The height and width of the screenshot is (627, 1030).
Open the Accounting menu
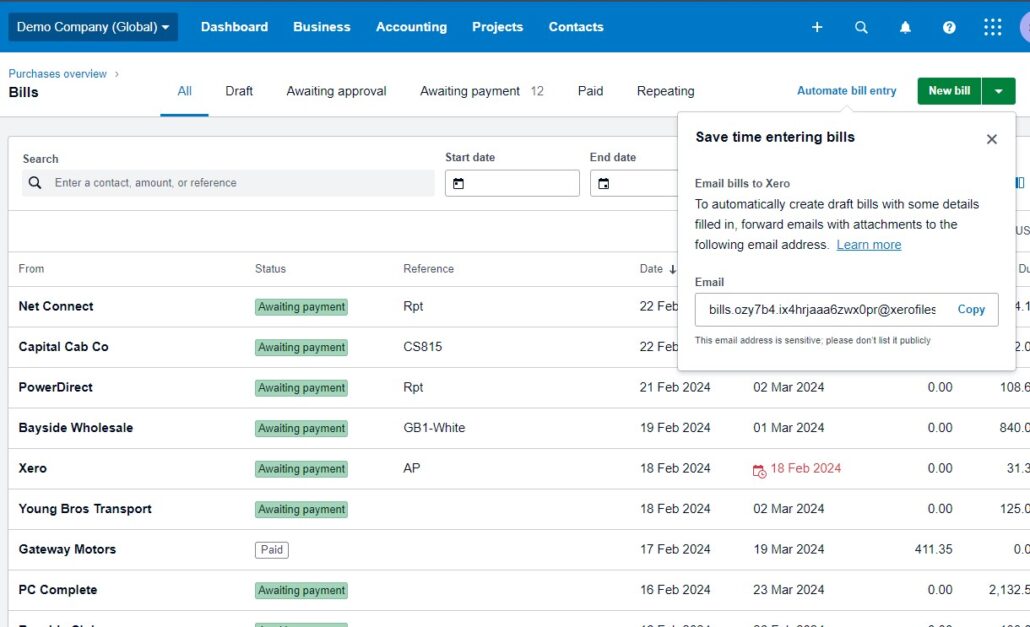(x=411, y=27)
